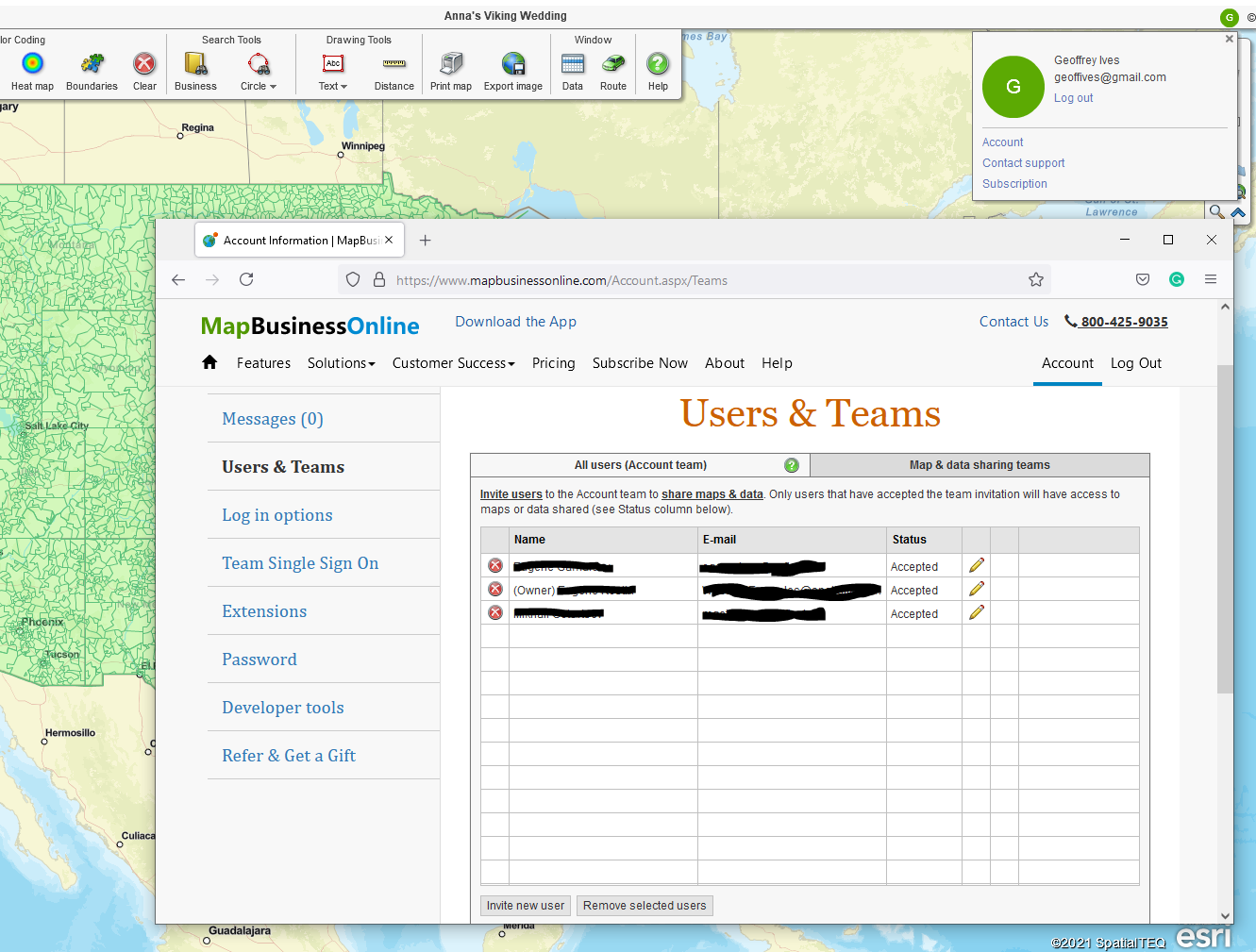Click Log Out in site navigation
This screenshot has height=952, width=1256.
(1136, 363)
